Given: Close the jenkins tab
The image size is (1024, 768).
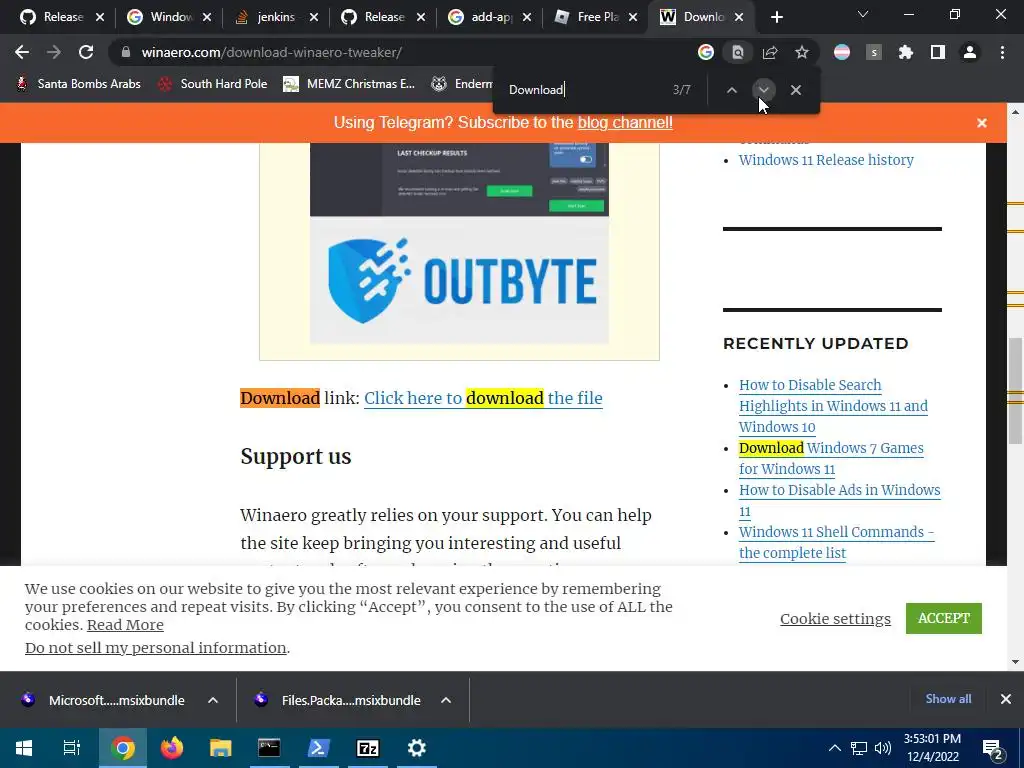Looking at the screenshot, I should [x=313, y=18].
